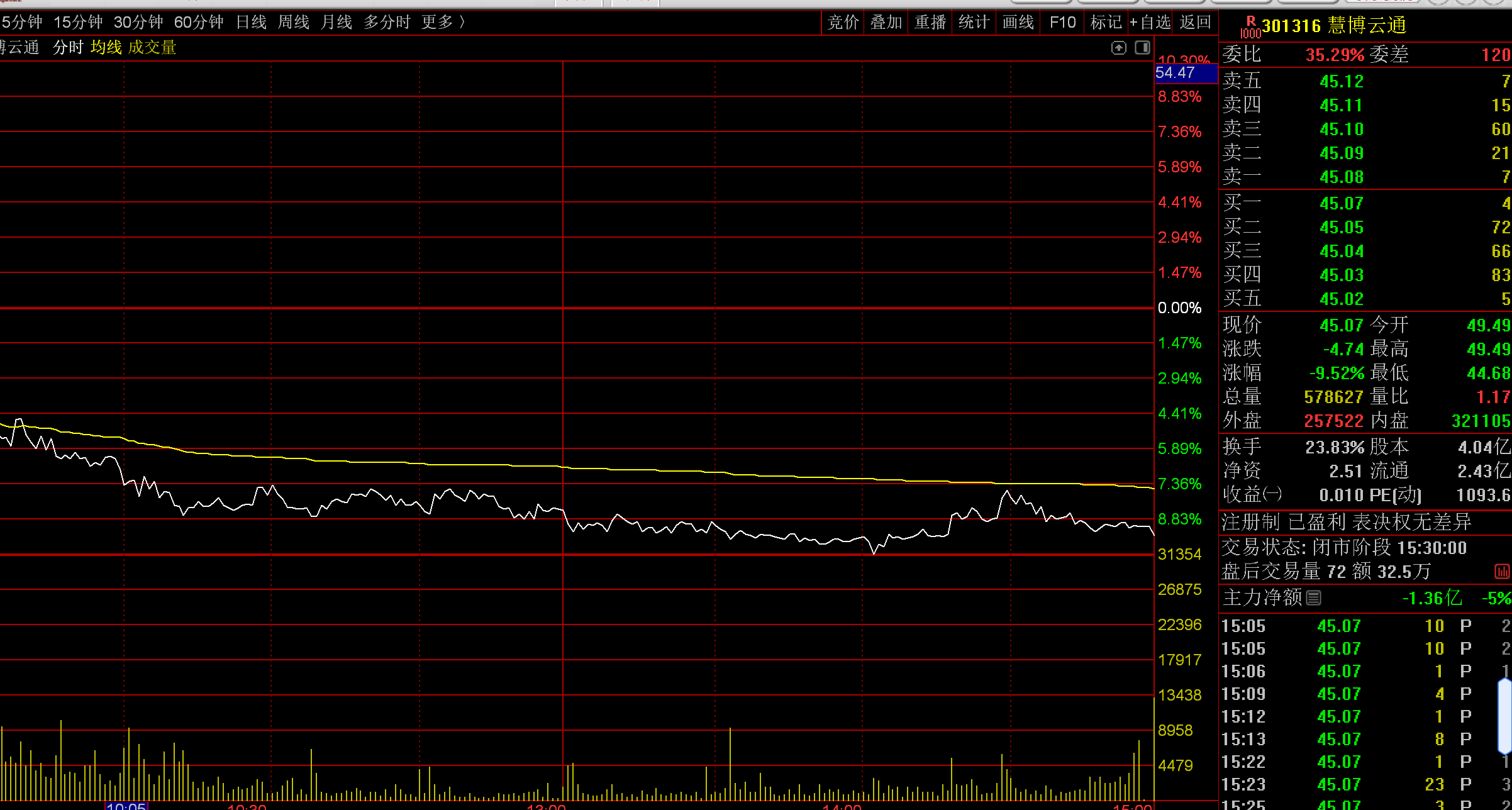Click the 画线 drawing tool
Image resolution: width=1512 pixels, height=810 pixels.
click(1018, 23)
